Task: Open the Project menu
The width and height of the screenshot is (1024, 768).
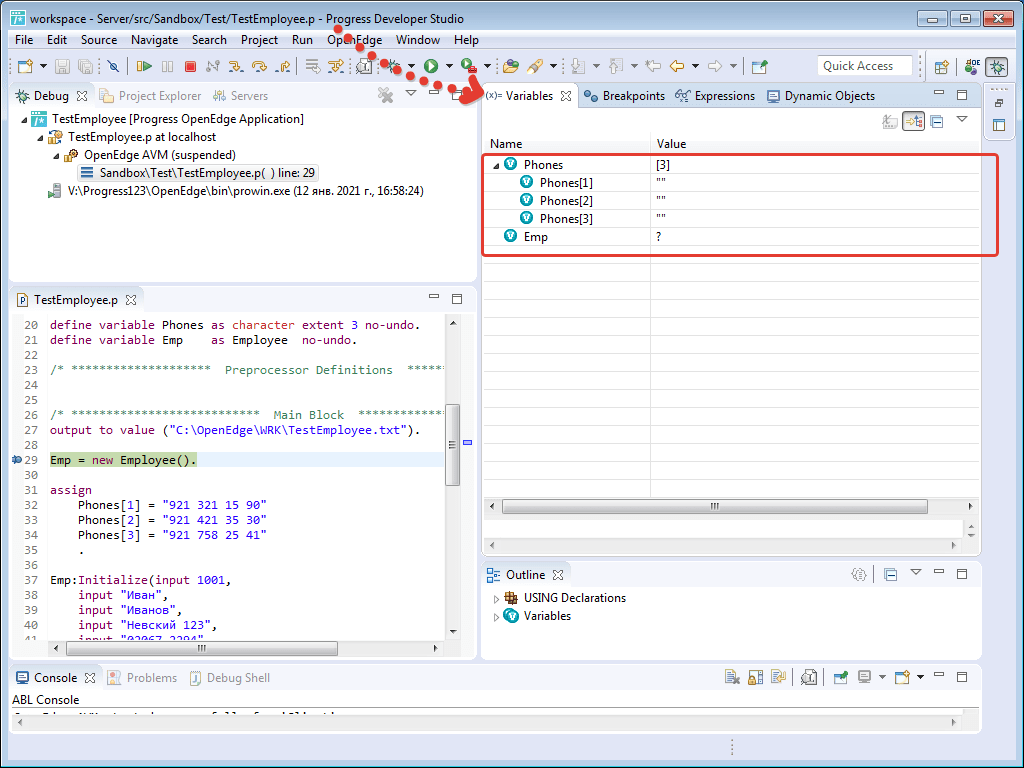Action: [259, 40]
